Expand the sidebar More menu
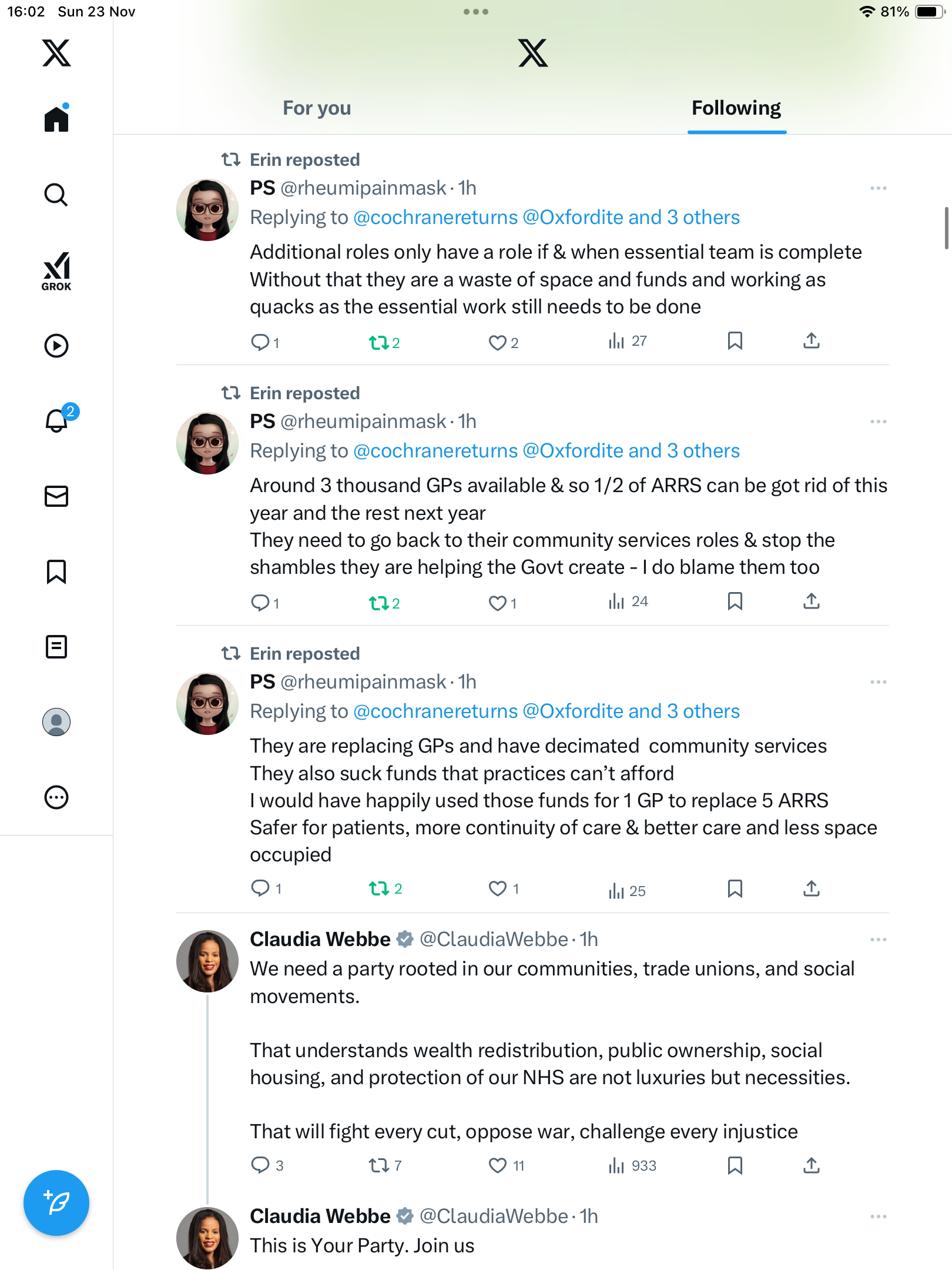Image resolution: width=952 pixels, height=1270 pixels. click(56, 797)
